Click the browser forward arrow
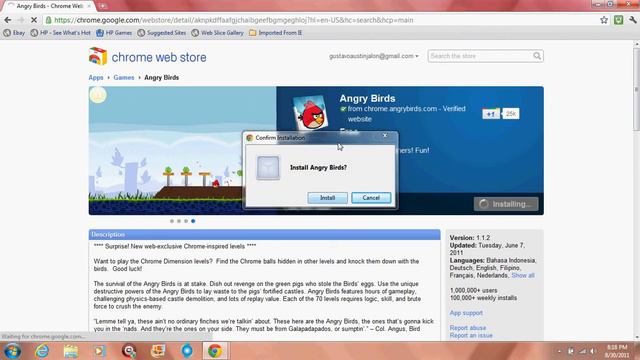 [x=20, y=20]
